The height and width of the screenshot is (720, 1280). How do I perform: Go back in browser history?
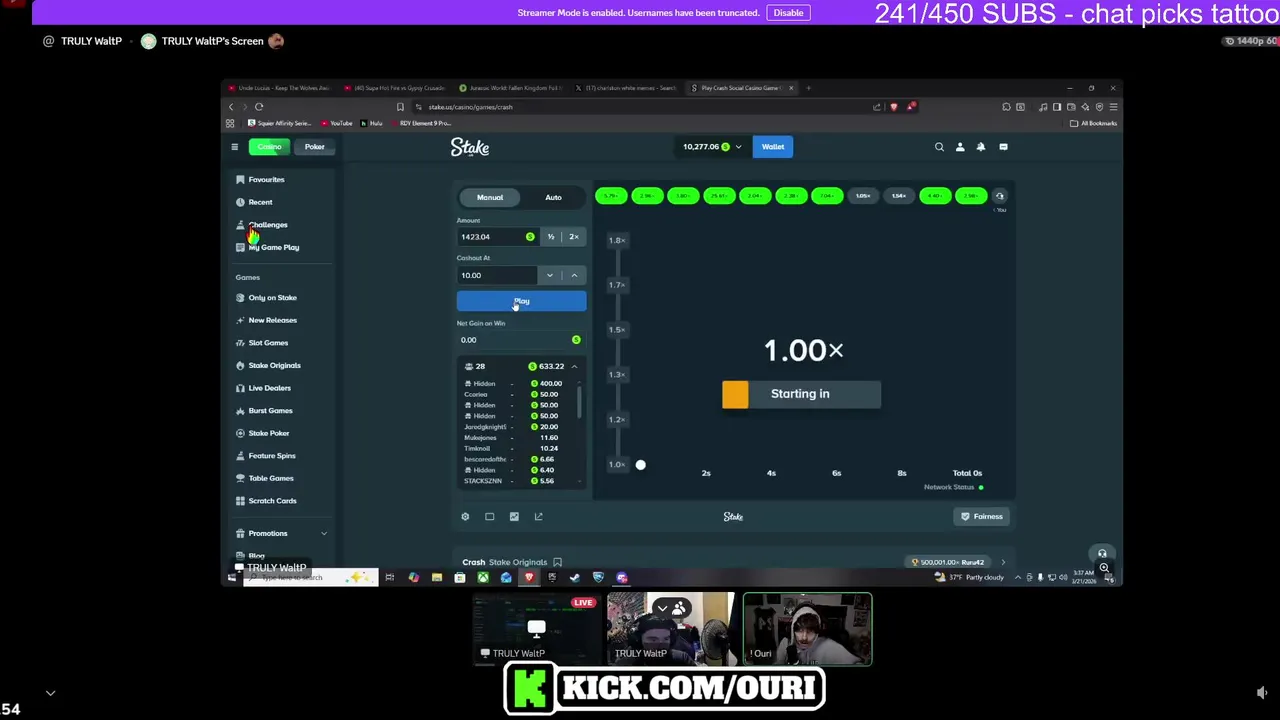pyautogui.click(x=231, y=107)
